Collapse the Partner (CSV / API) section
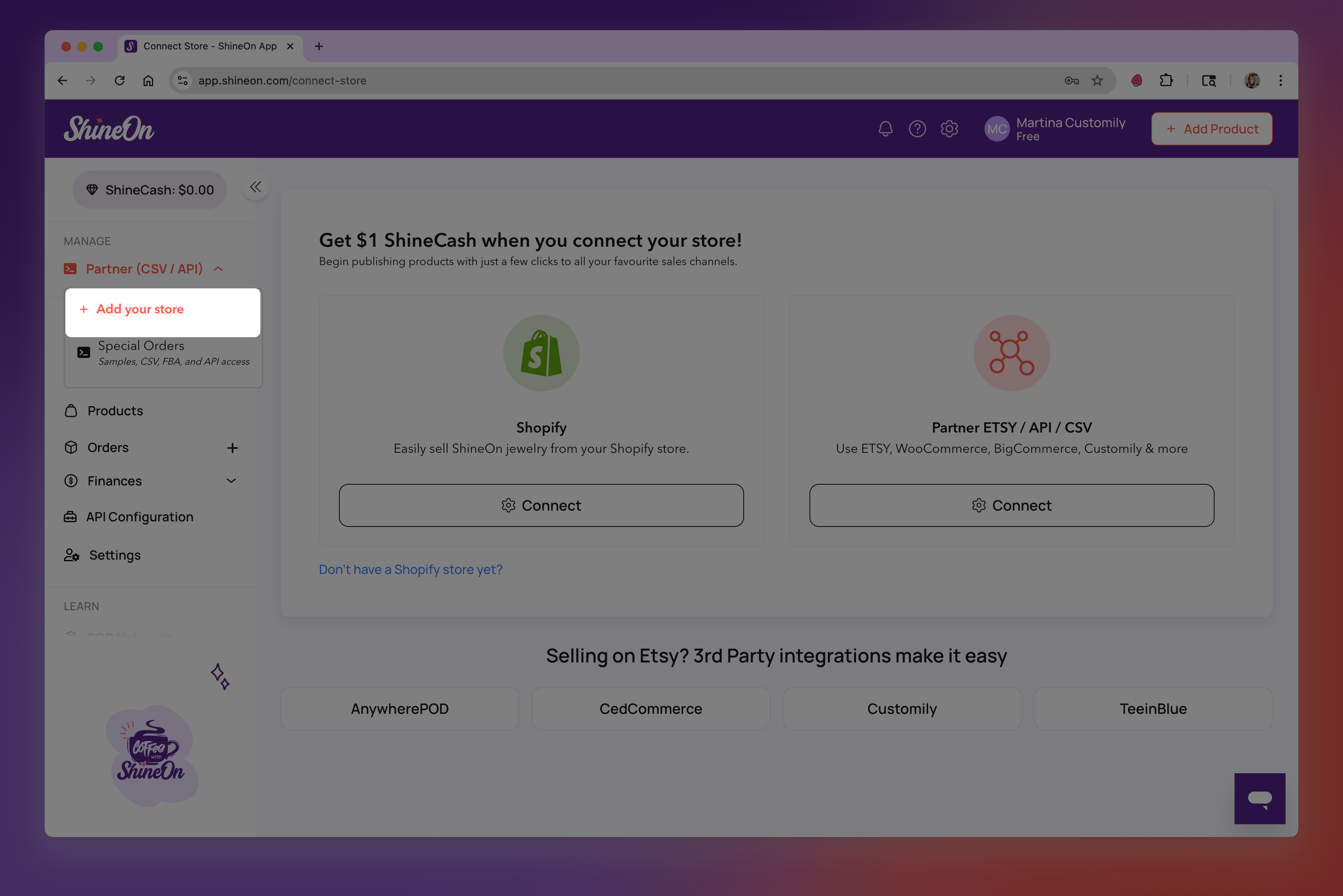Screen dimensions: 1343x896 218,269
